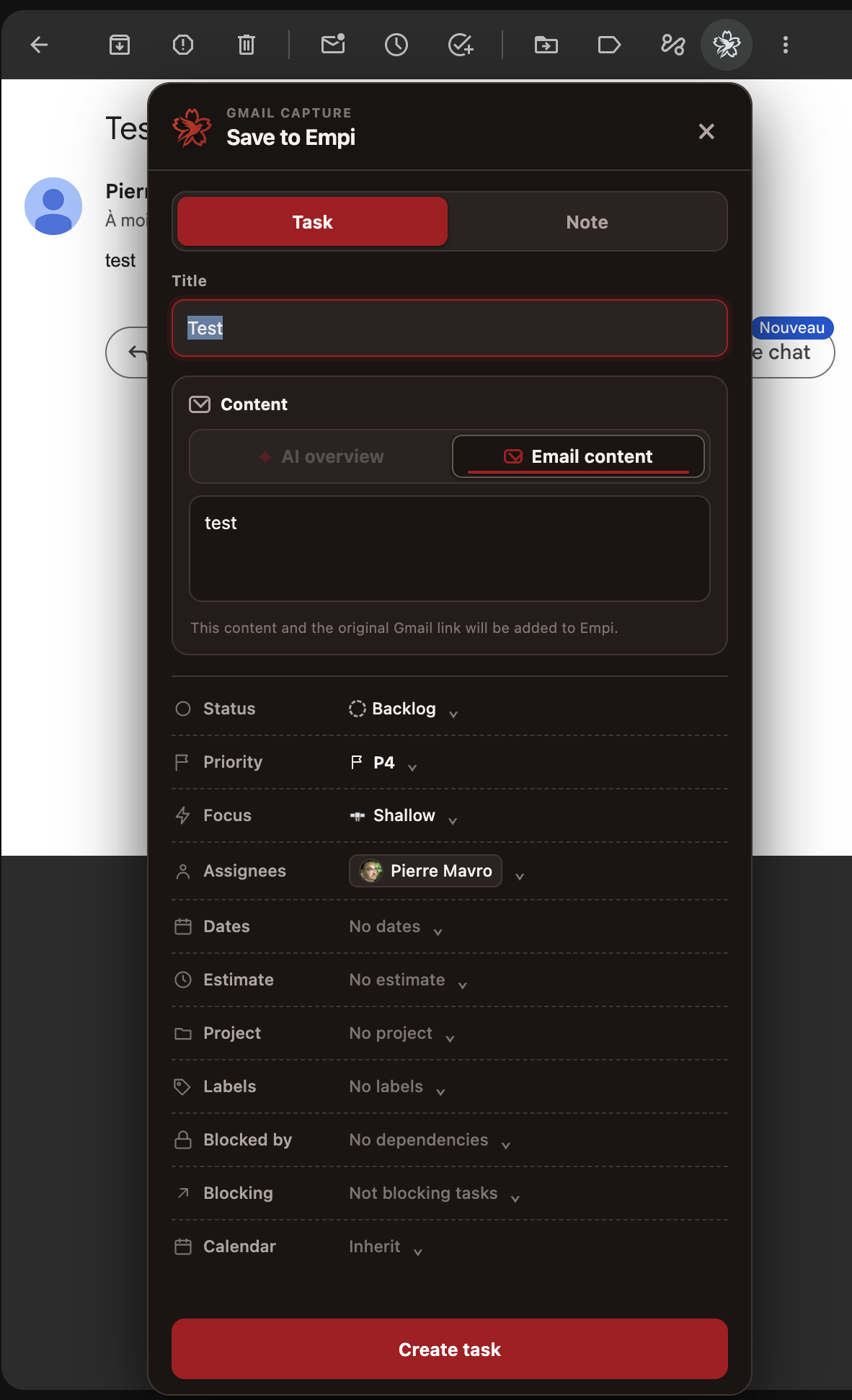Select the Task capture type
The image size is (852, 1400).
click(312, 222)
